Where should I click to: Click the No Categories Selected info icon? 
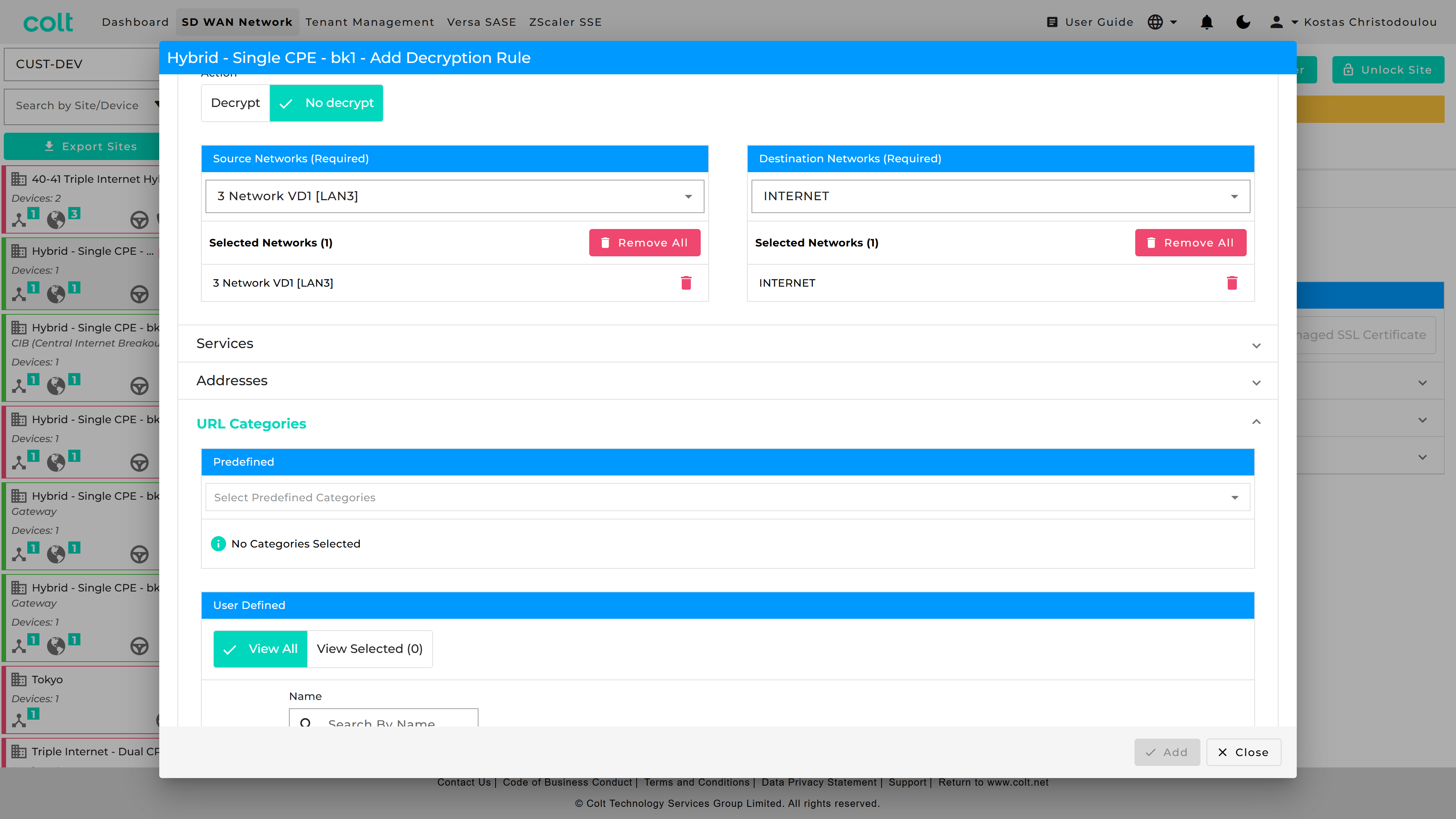218,544
